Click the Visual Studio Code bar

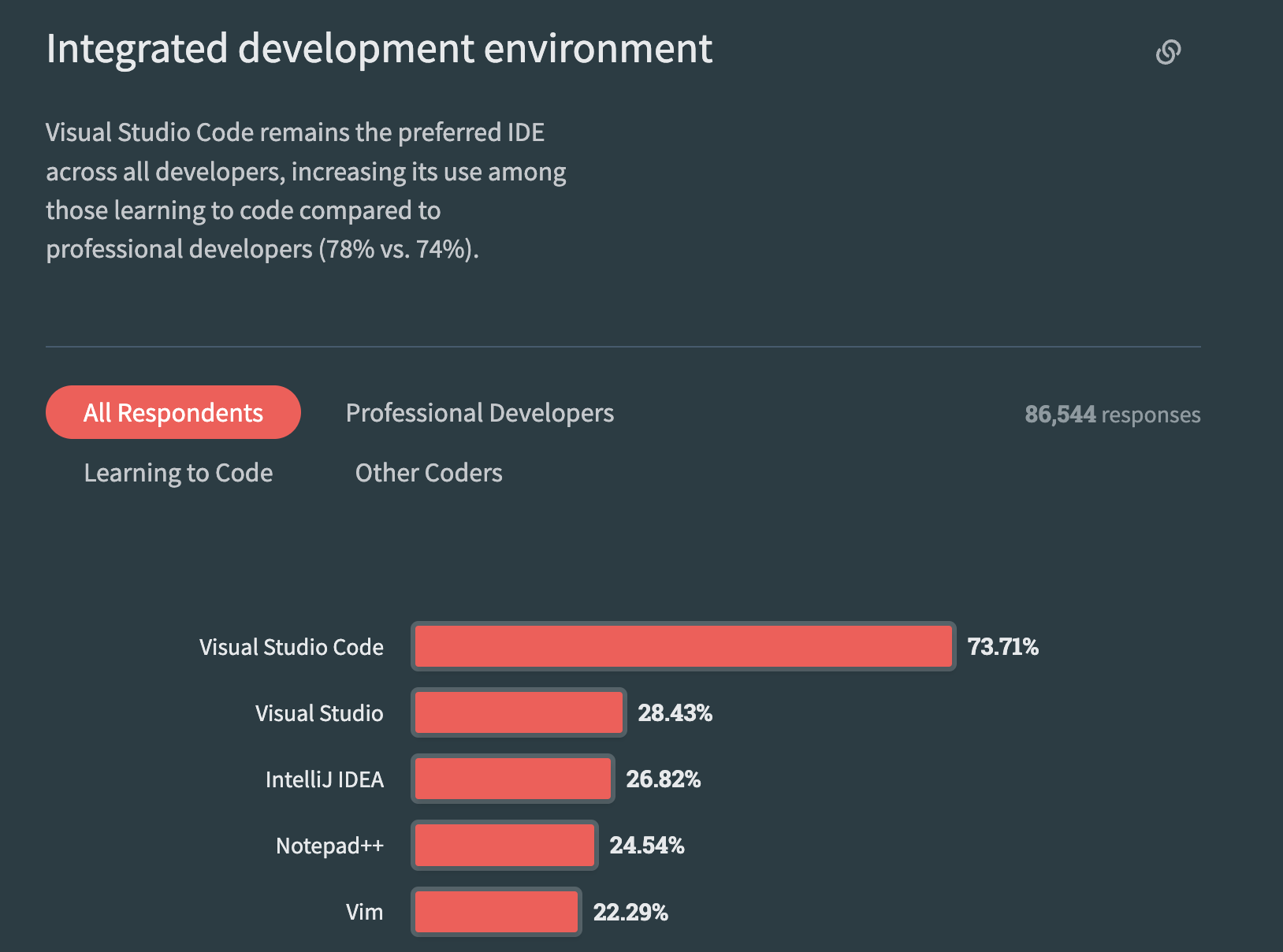[683, 646]
